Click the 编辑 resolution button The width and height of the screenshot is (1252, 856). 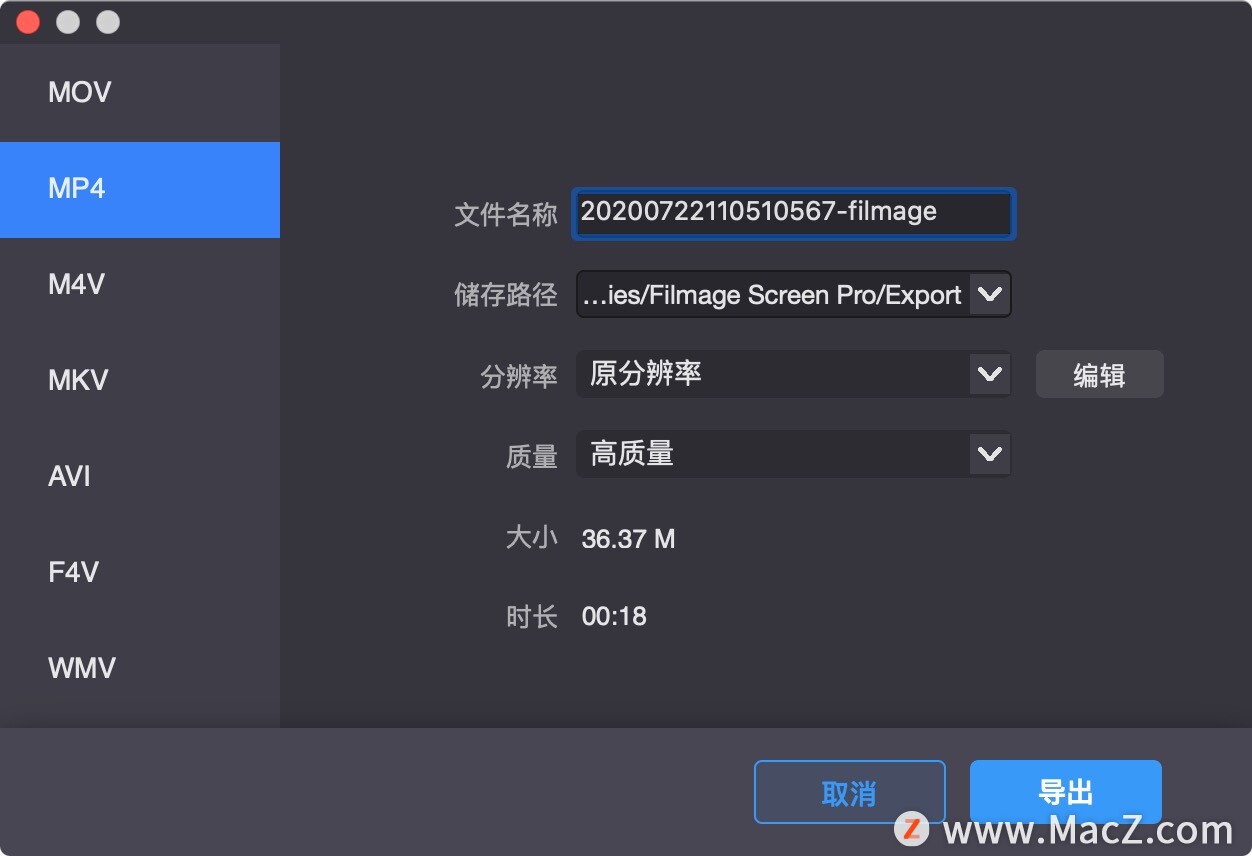click(1099, 374)
